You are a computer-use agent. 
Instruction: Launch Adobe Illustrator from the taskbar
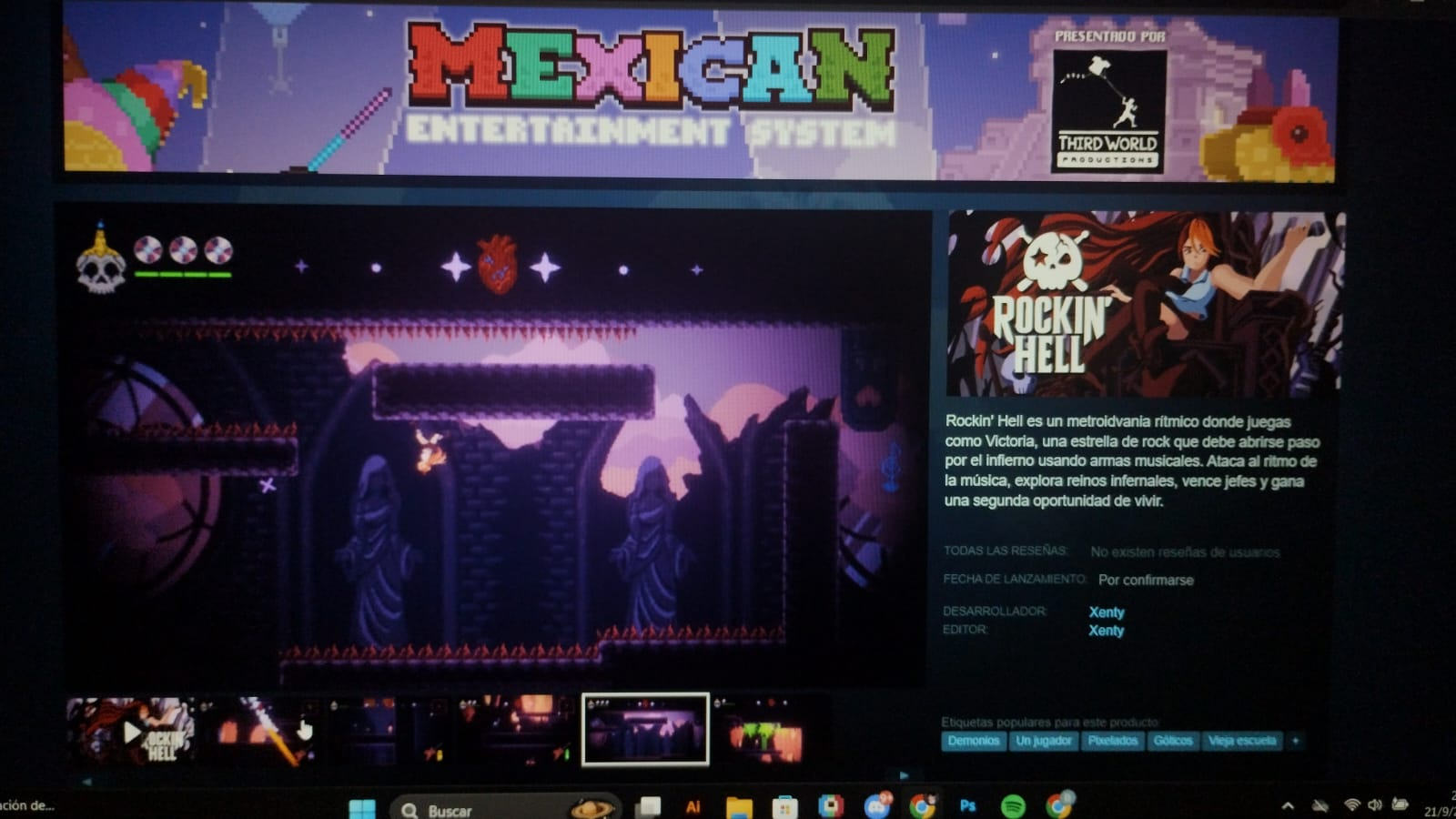tap(693, 807)
